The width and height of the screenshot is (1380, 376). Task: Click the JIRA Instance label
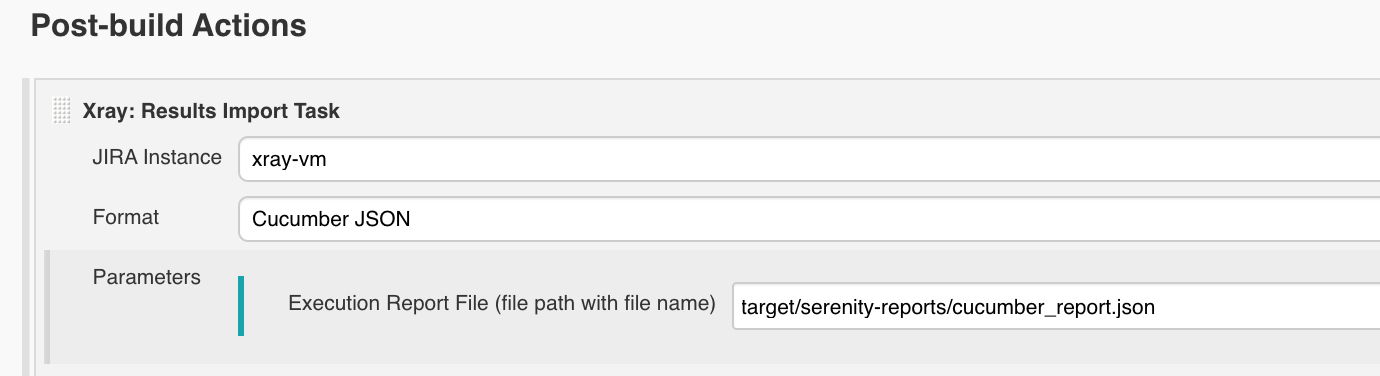click(157, 157)
